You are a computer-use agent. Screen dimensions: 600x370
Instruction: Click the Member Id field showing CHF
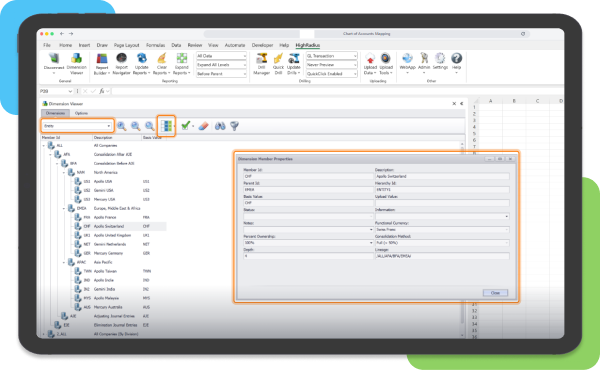308,176
